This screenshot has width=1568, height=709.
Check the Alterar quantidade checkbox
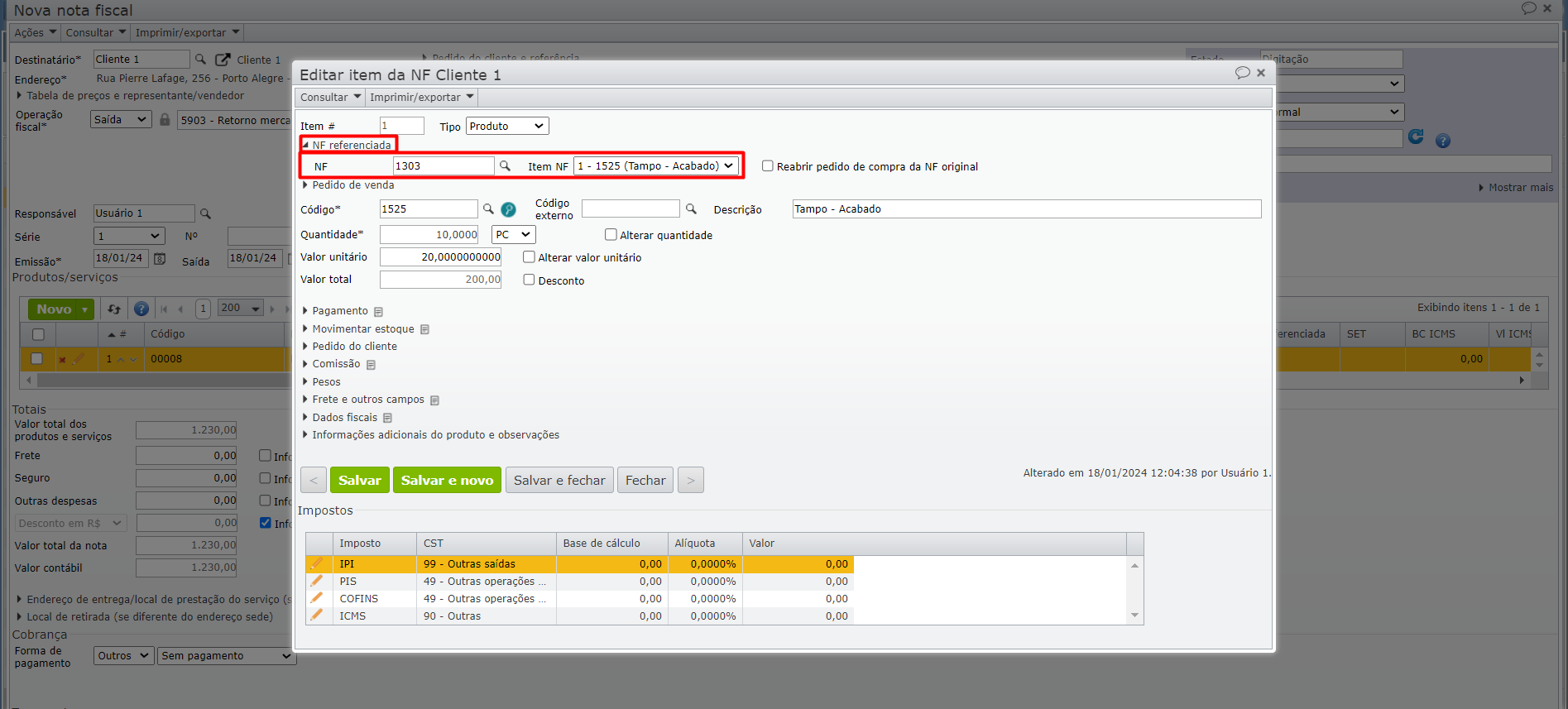tap(611, 235)
